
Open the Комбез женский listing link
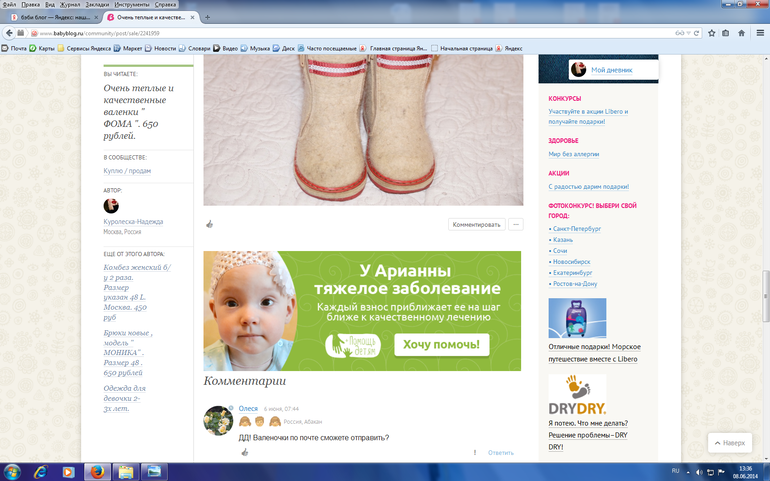[x=137, y=292]
